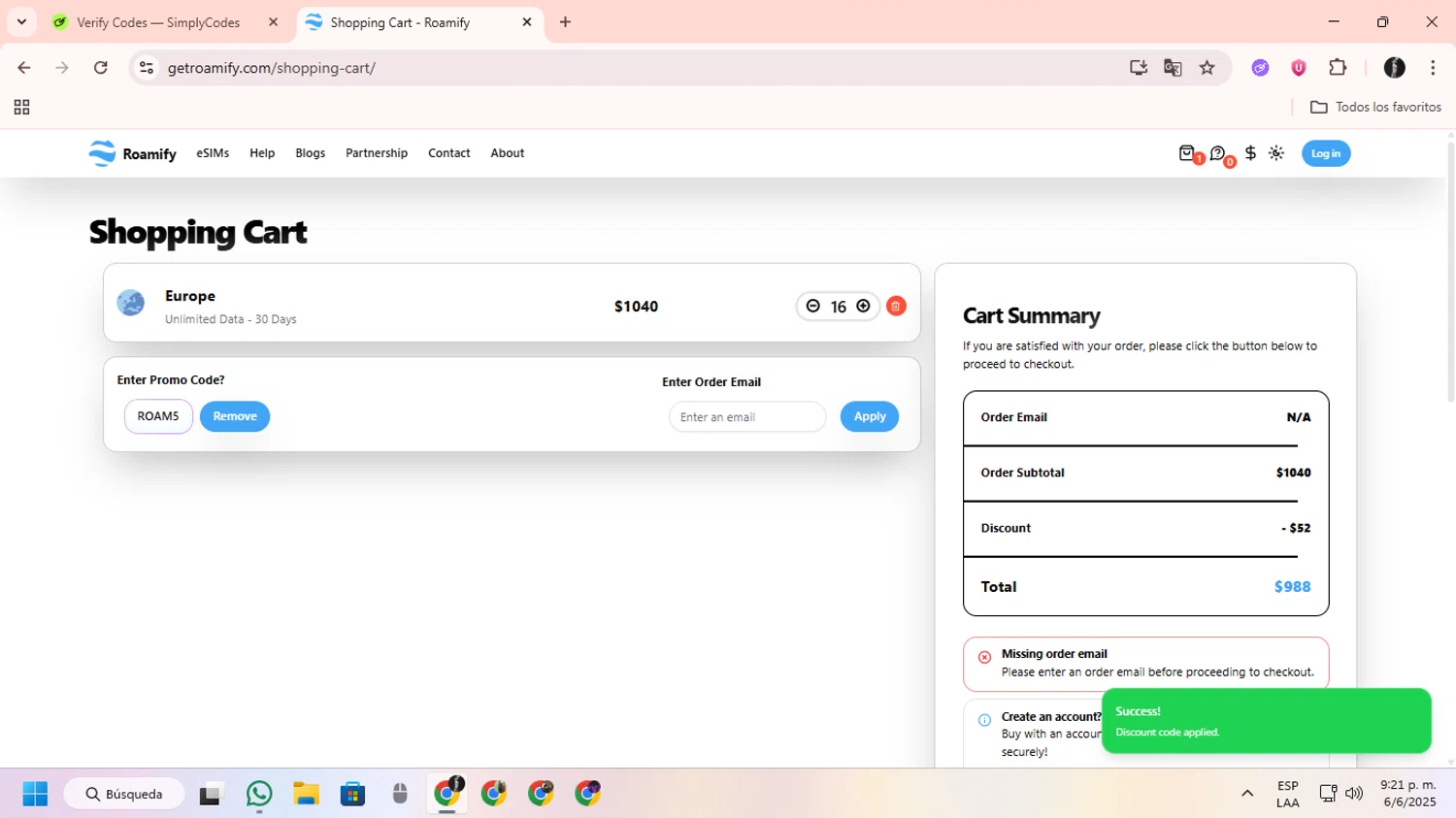Reload the current page
Viewport: 1456px width, 818px height.
[x=101, y=68]
